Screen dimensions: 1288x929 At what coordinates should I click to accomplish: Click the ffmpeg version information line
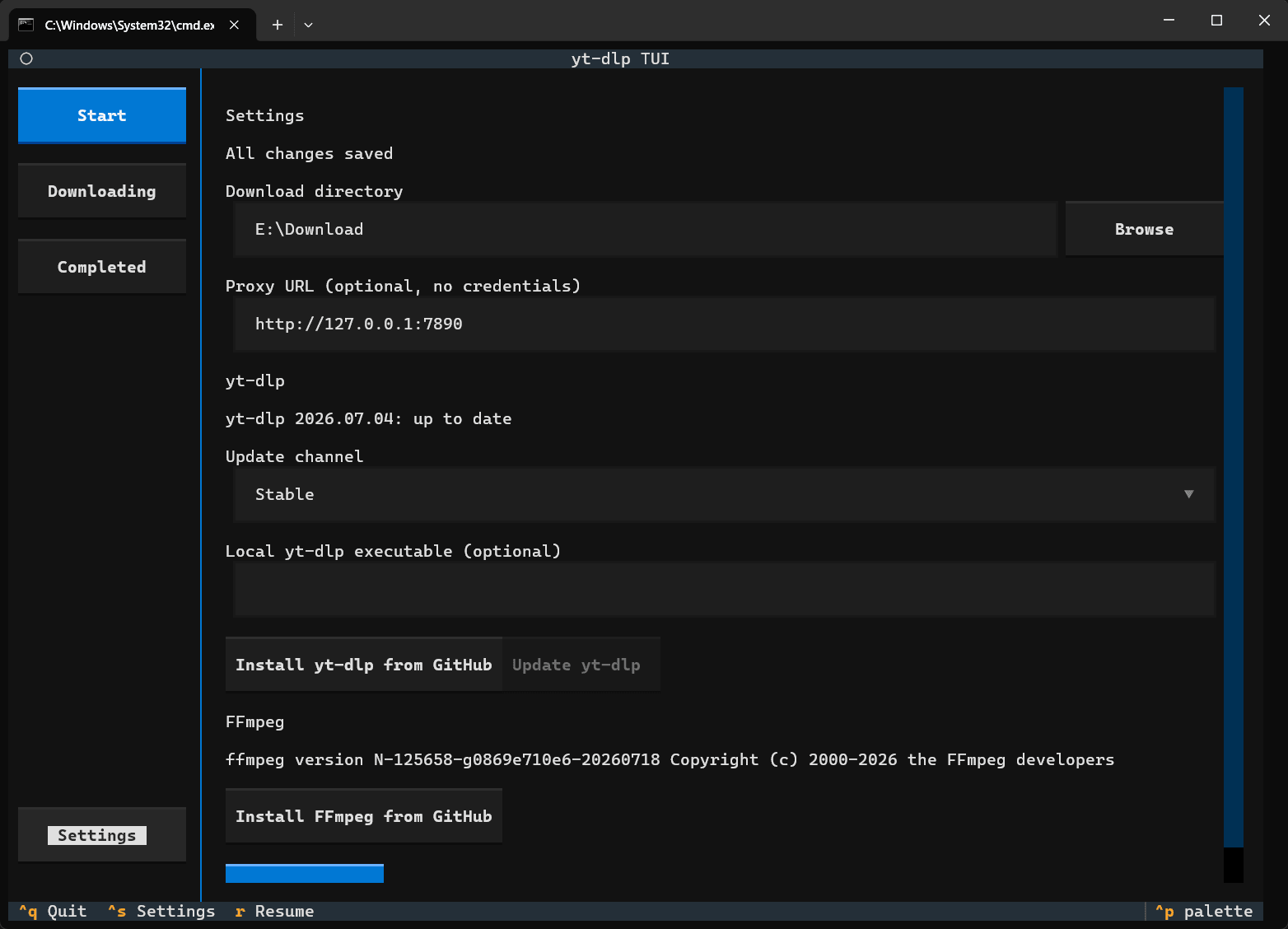coord(670,759)
